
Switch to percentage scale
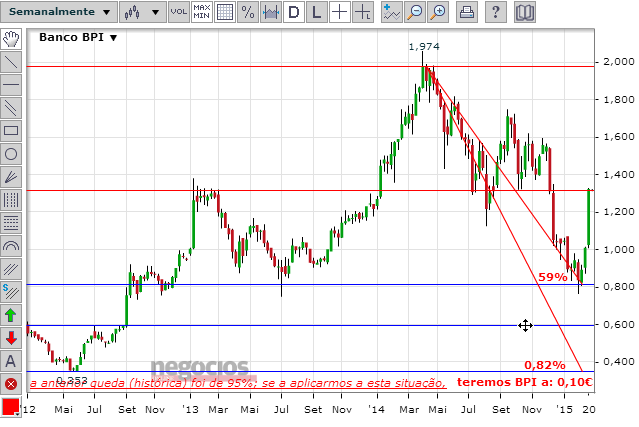[x=248, y=12]
